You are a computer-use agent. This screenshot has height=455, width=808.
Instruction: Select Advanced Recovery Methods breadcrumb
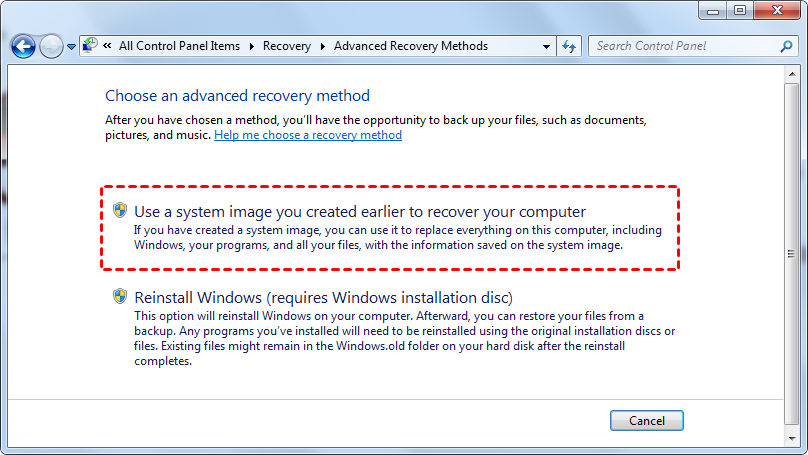(411, 46)
